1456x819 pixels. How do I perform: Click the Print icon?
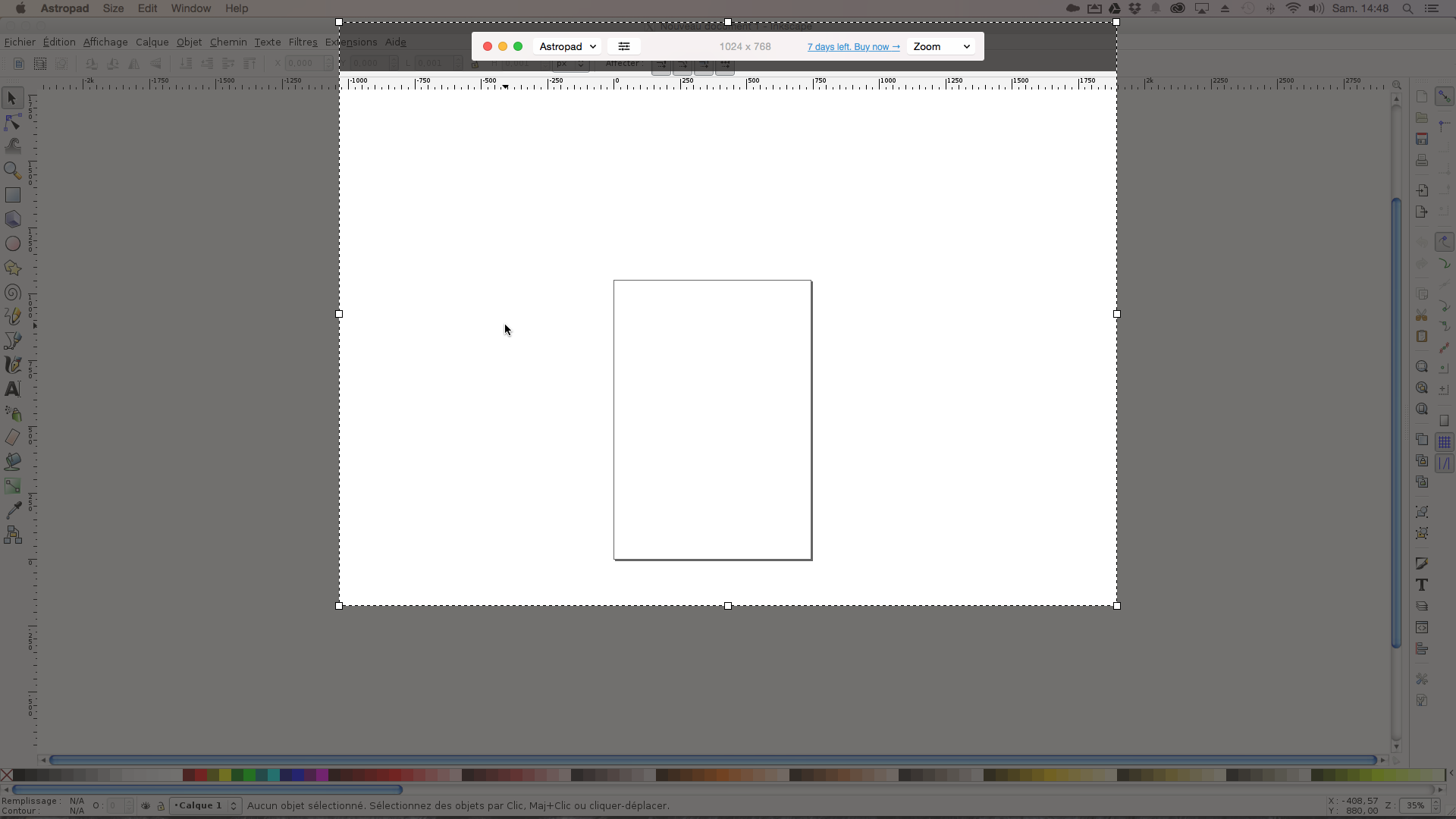[1422, 160]
